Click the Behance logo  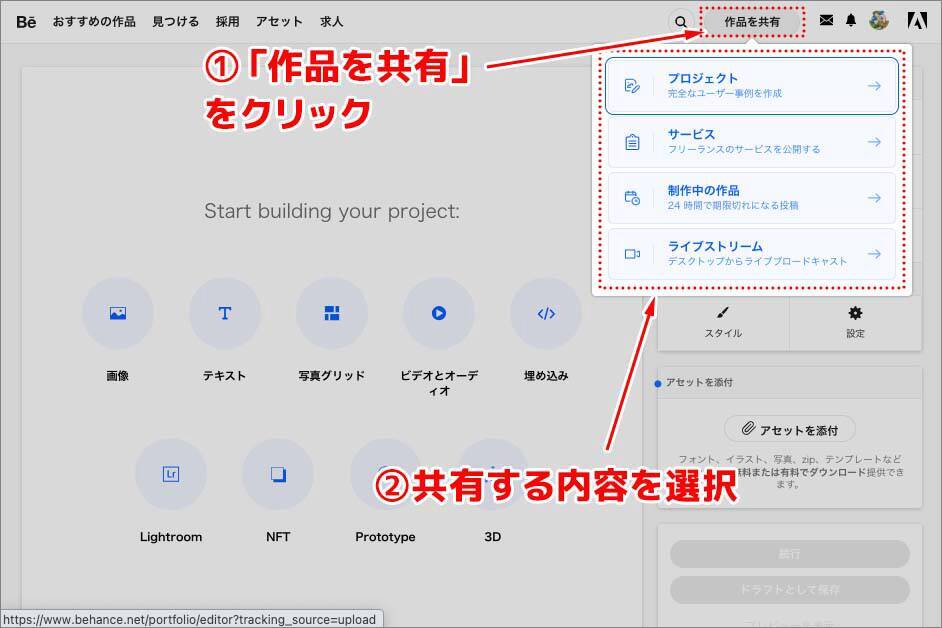(x=26, y=22)
